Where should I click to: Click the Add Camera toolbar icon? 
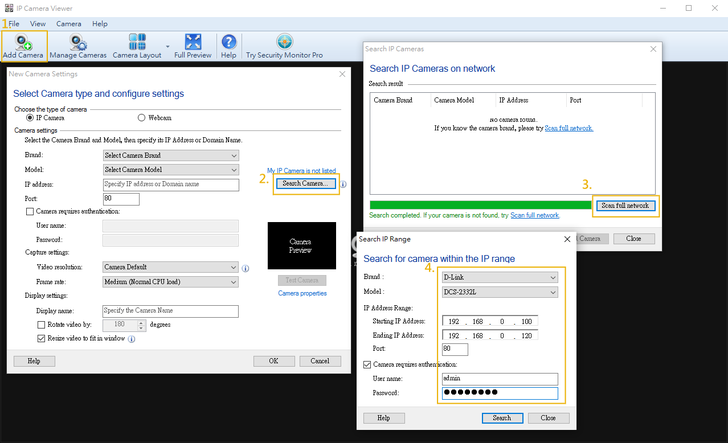tap(24, 44)
